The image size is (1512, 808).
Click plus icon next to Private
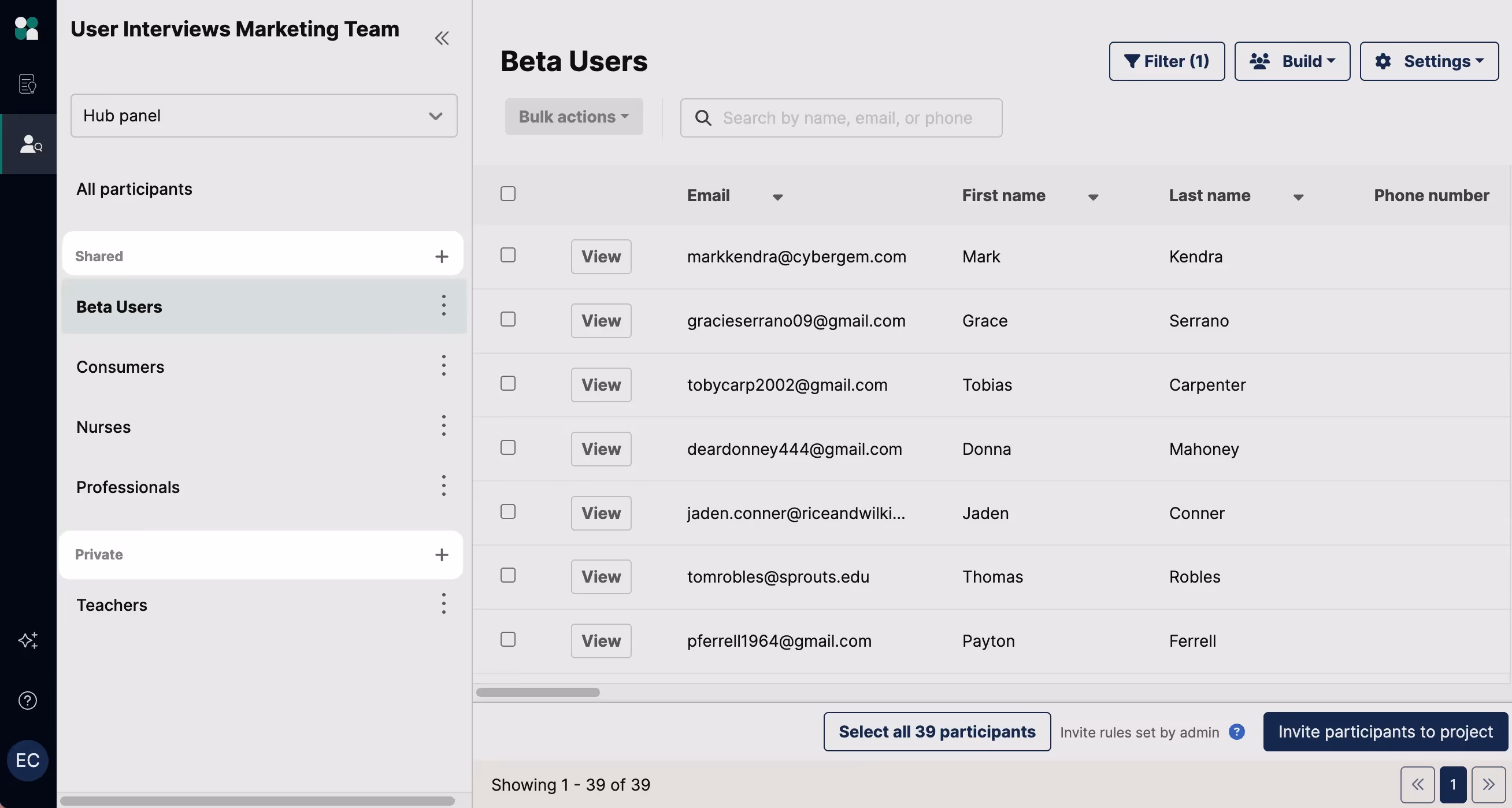[x=442, y=554]
